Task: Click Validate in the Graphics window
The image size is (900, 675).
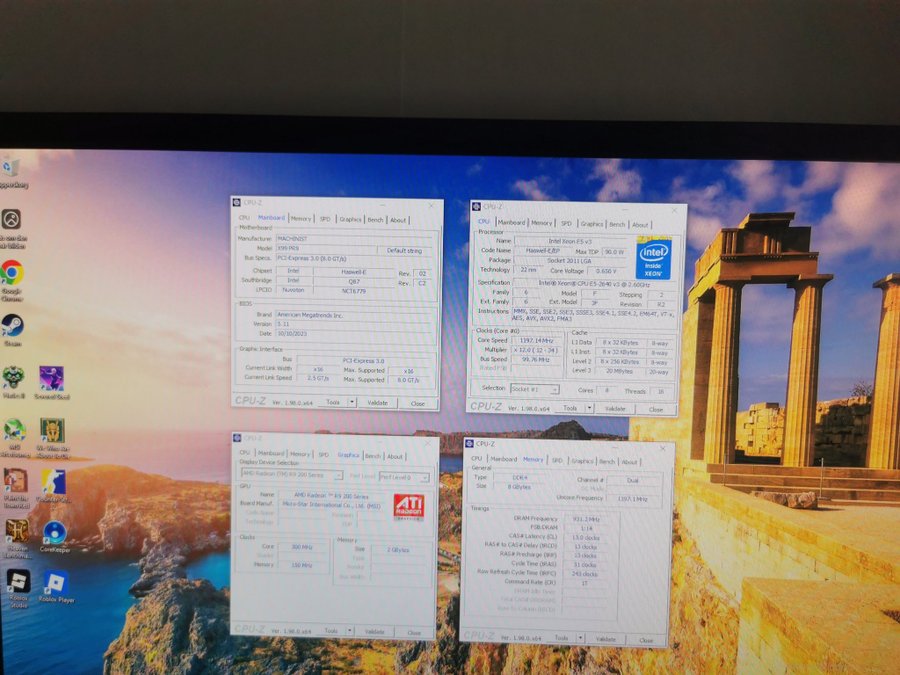Action: point(374,632)
